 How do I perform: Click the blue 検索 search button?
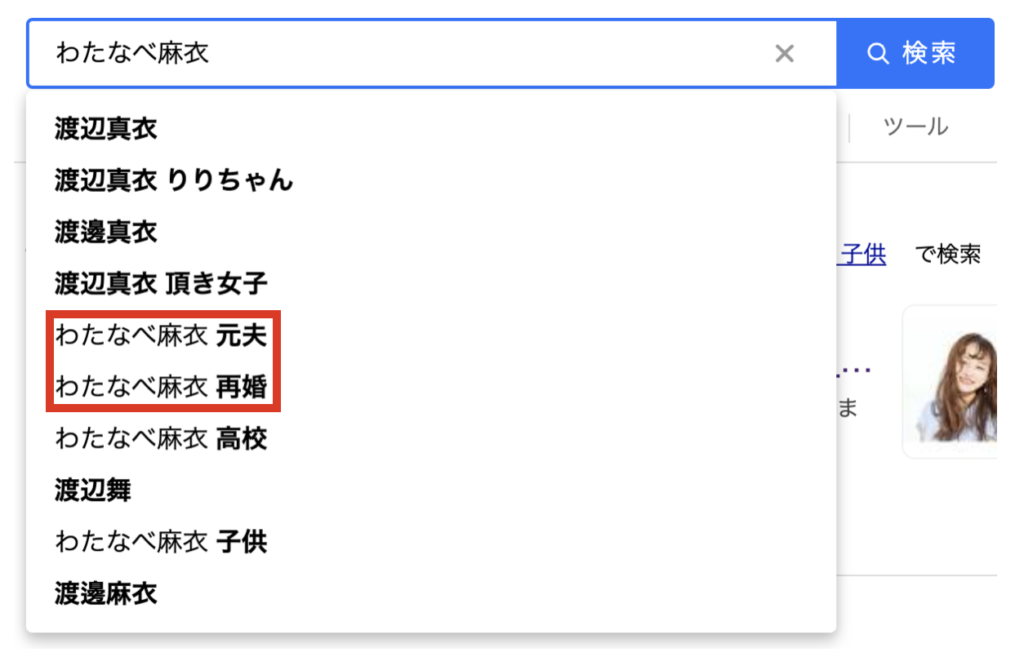[915, 54]
